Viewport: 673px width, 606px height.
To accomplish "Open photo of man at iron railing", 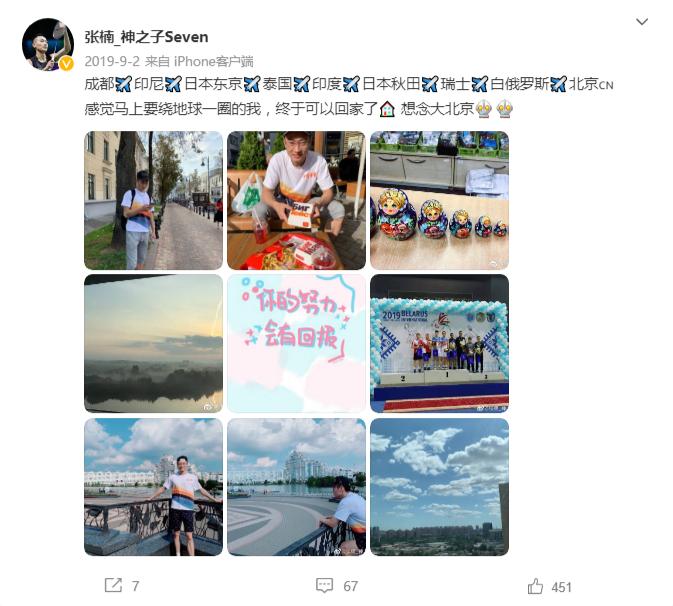I will 153,487.
